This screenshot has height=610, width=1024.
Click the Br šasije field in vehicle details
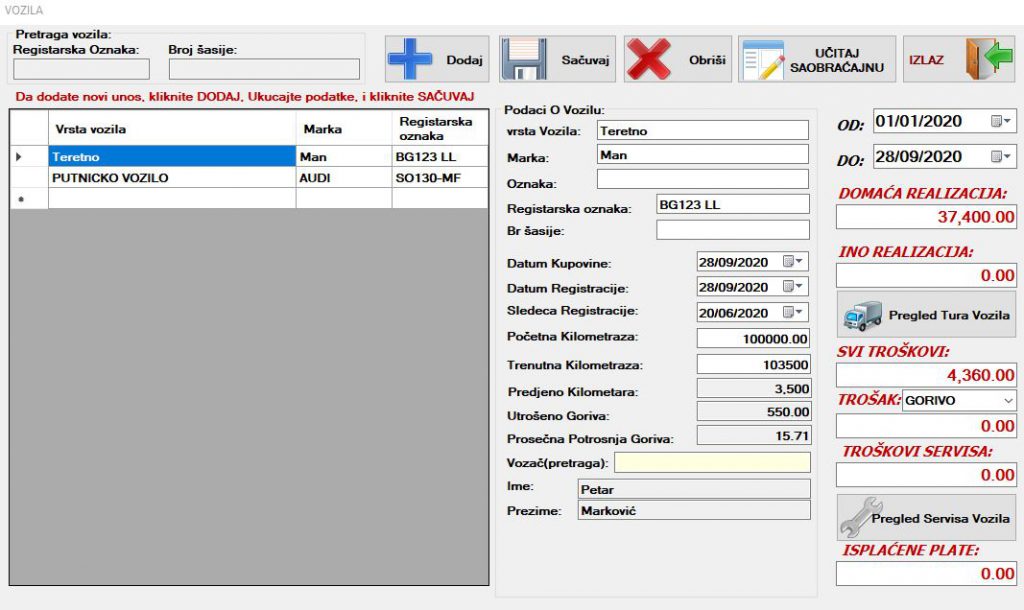pos(732,231)
